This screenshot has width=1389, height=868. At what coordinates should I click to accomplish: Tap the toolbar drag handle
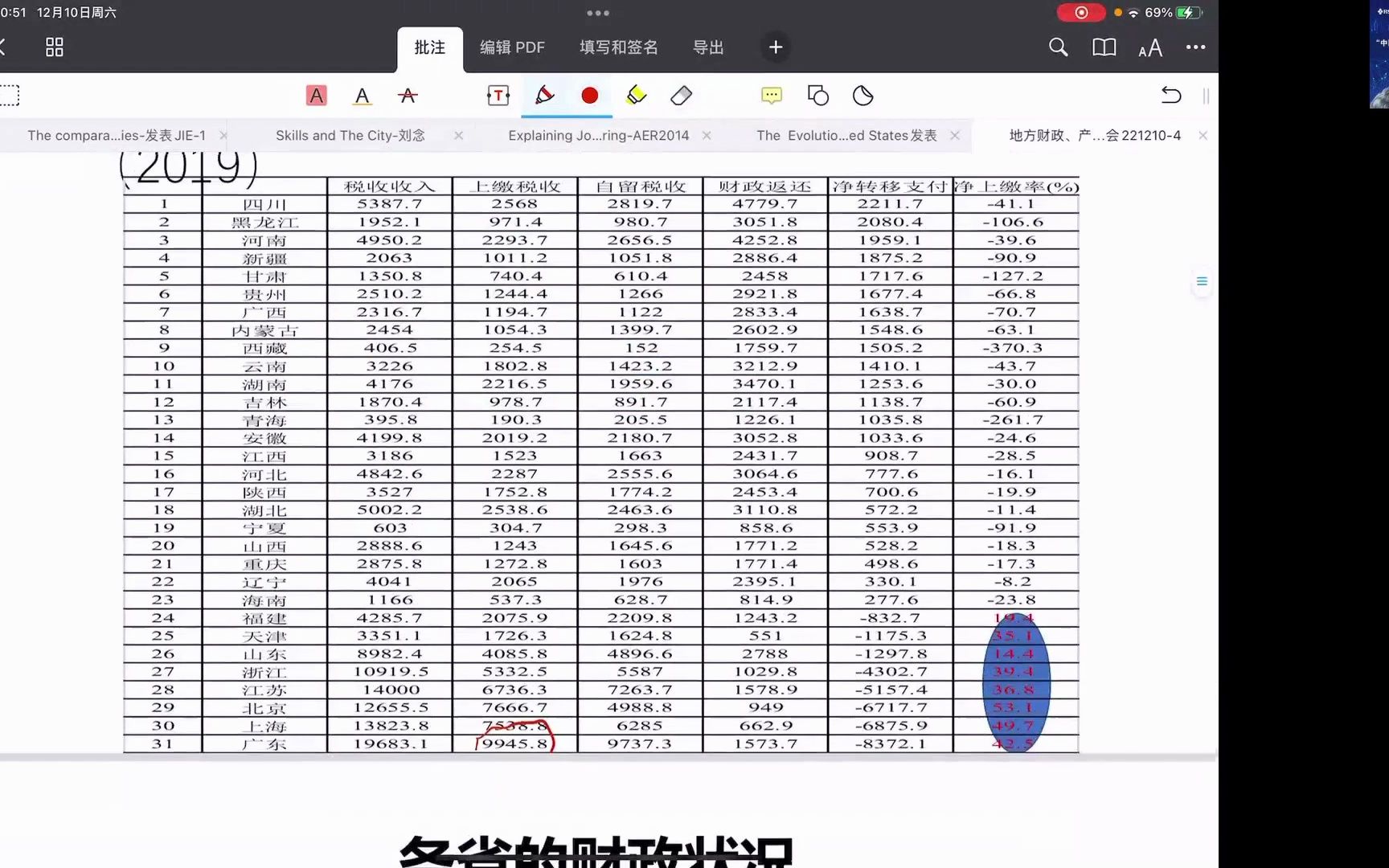point(1206,96)
